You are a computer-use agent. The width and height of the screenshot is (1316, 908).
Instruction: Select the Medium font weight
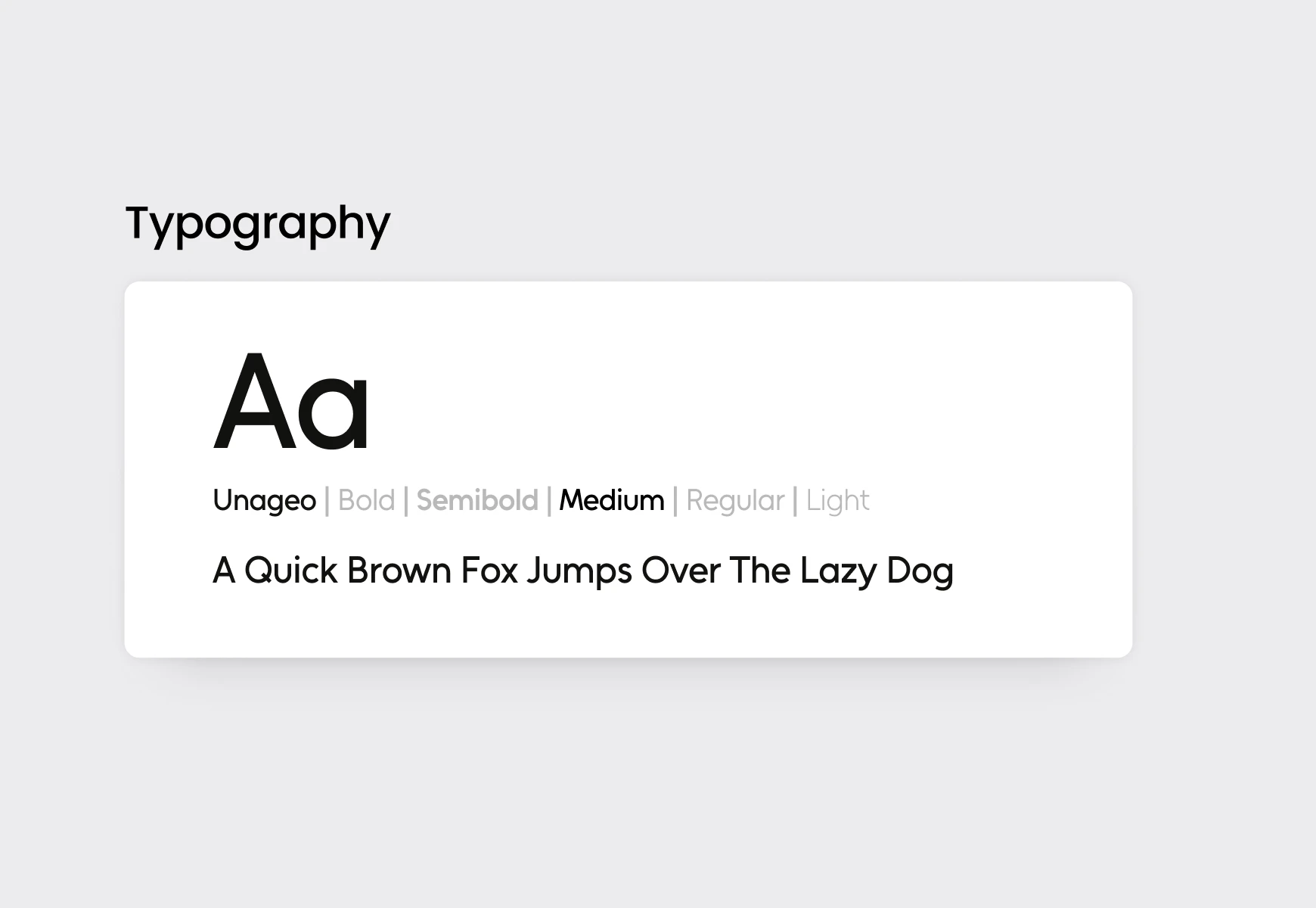click(611, 501)
